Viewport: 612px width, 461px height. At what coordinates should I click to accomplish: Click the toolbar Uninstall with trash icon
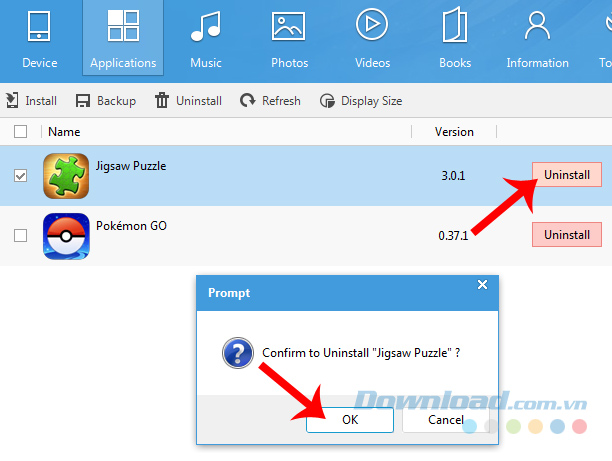point(188,101)
